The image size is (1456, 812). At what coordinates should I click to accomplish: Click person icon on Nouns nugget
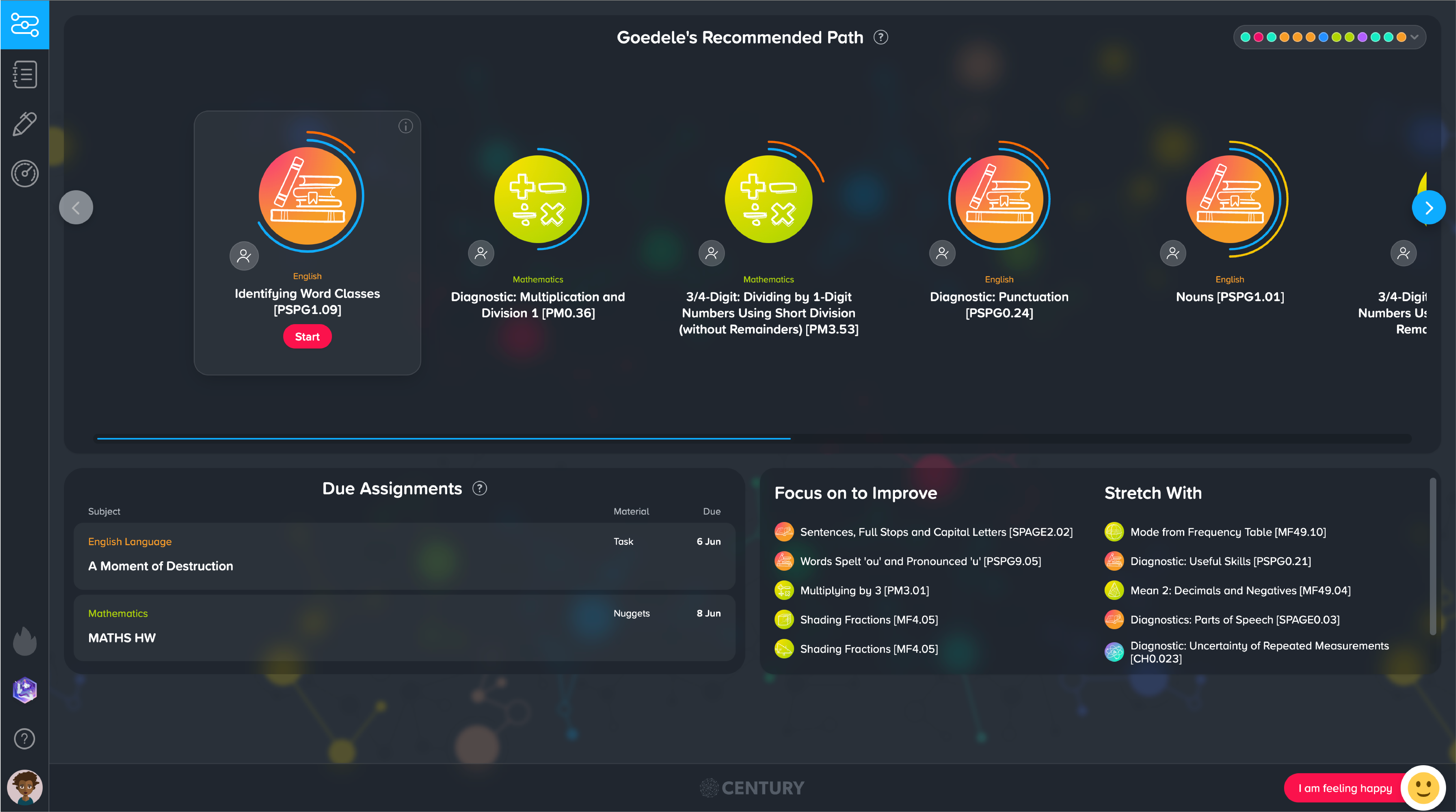point(1173,253)
